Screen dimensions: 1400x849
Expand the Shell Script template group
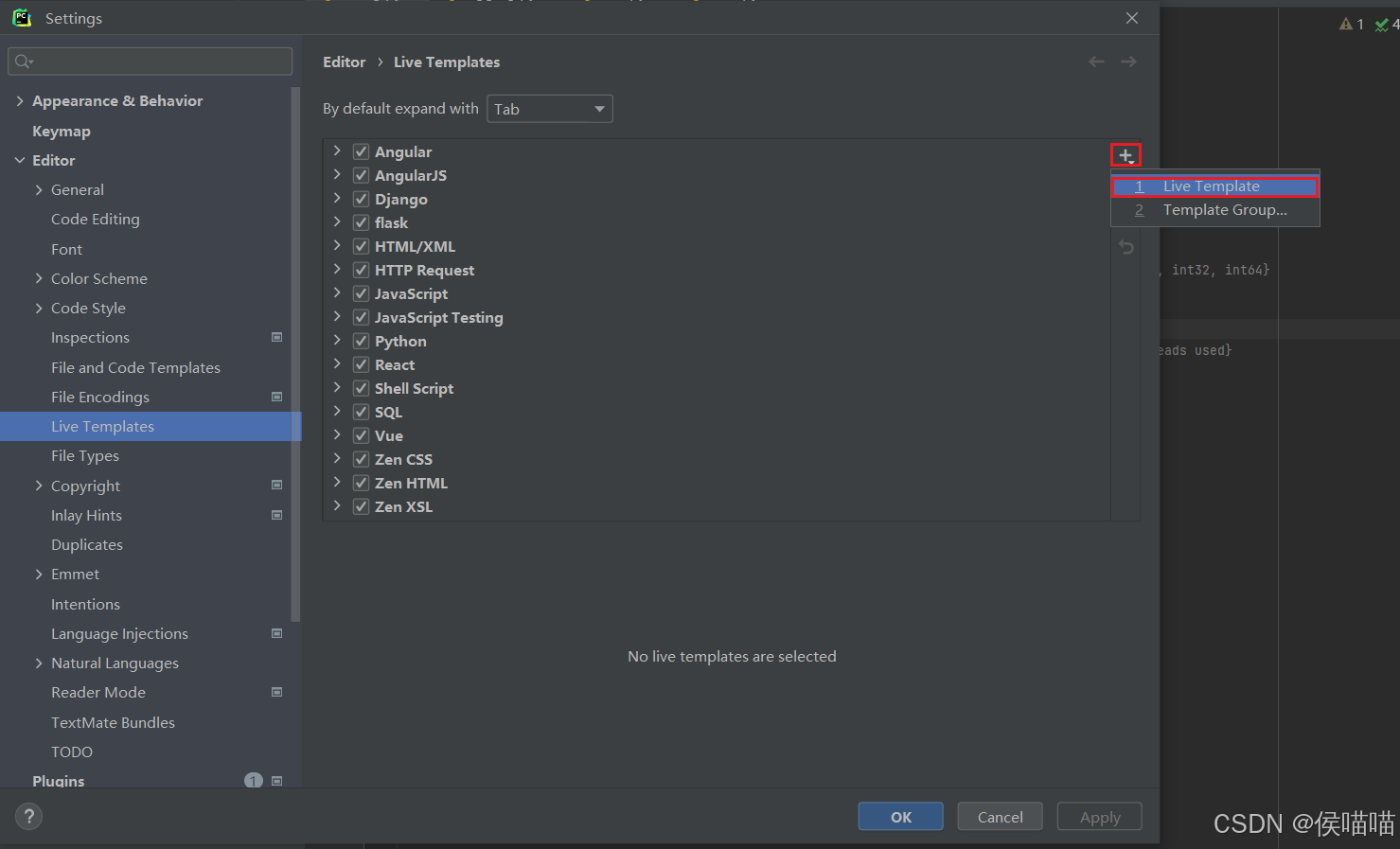click(337, 387)
